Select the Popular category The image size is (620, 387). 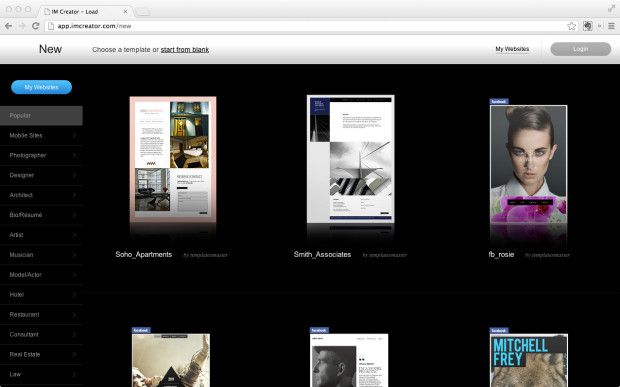click(x=41, y=115)
